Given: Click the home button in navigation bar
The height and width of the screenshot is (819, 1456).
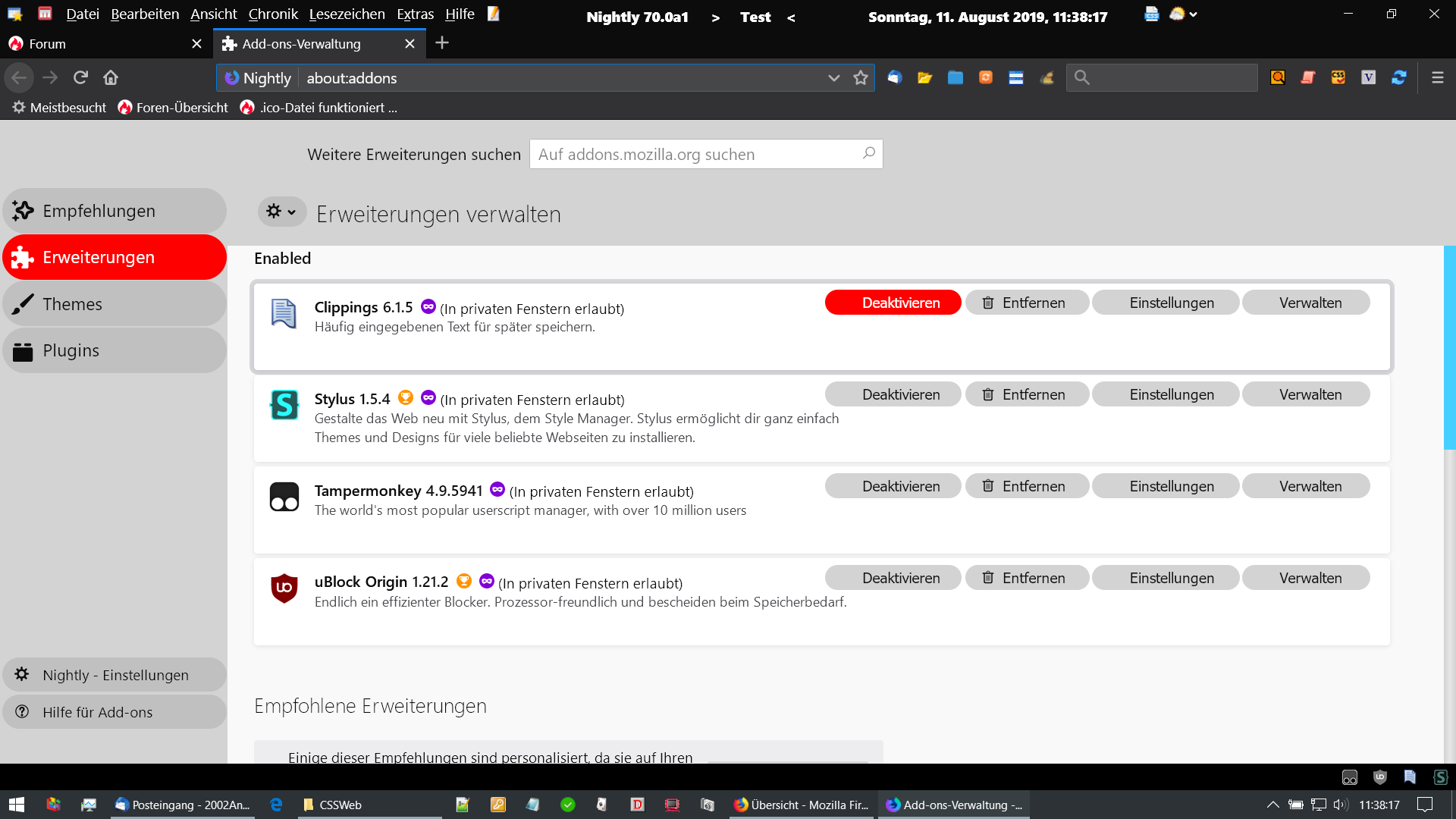Looking at the screenshot, I should (x=111, y=77).
